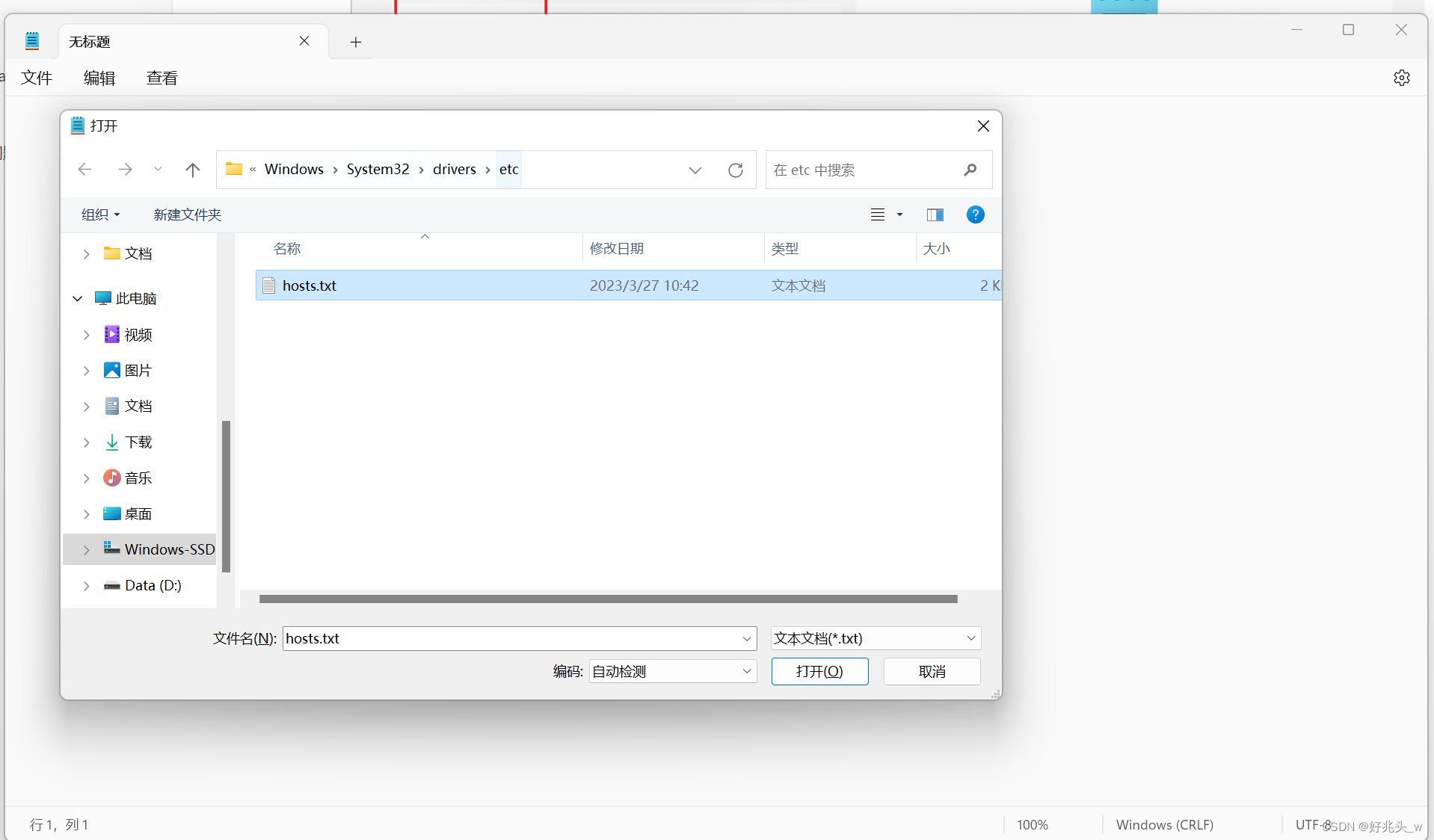Viewport: 1434px width, 840px height.
Task: Expand the Data (D:) drive node
Action: [87, 586]
